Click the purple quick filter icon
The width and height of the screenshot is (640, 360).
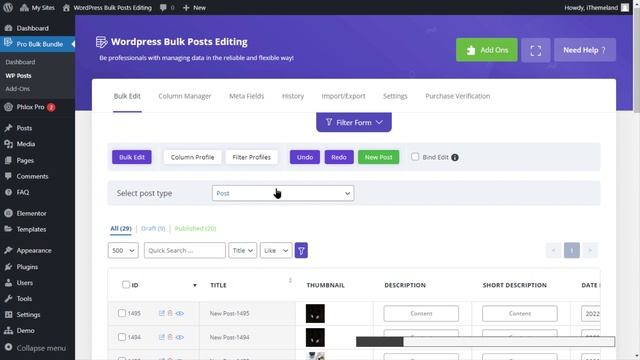click(x=301, y=251)
